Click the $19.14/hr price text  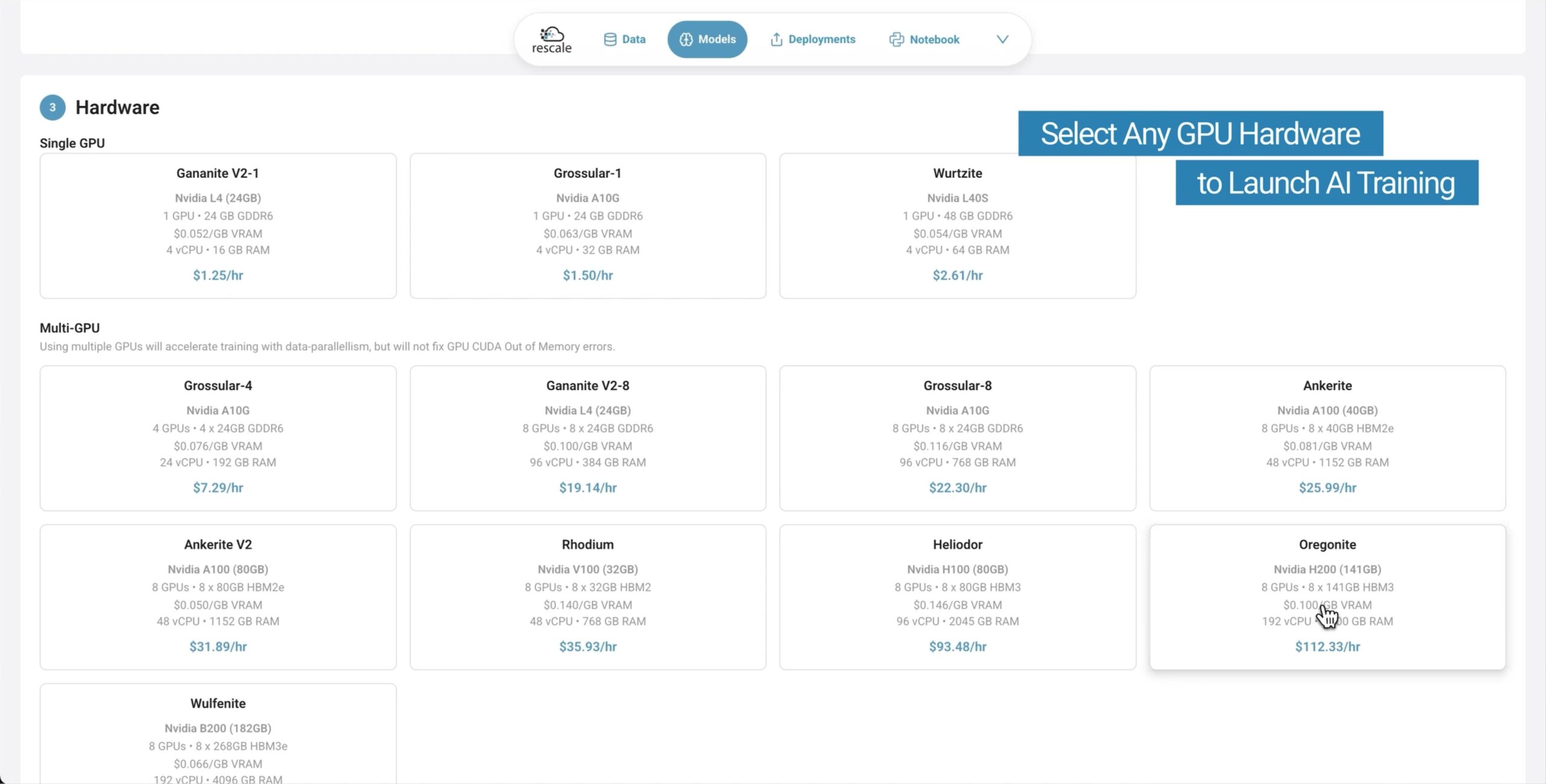click(x=588, y=488)
